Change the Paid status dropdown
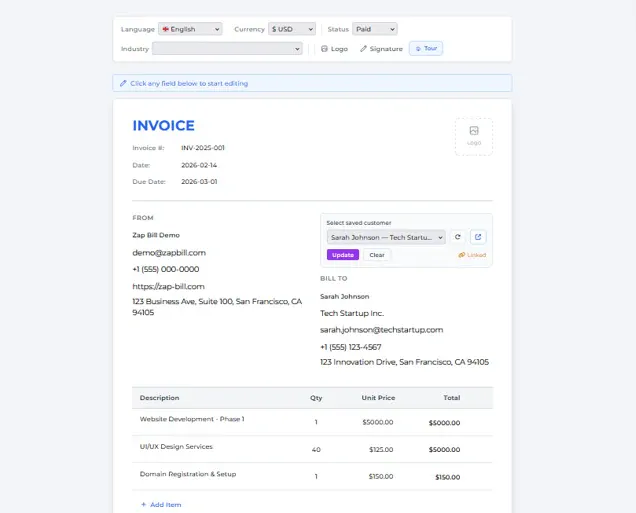Screen dimensions: 636x513 tap(375, 29)
